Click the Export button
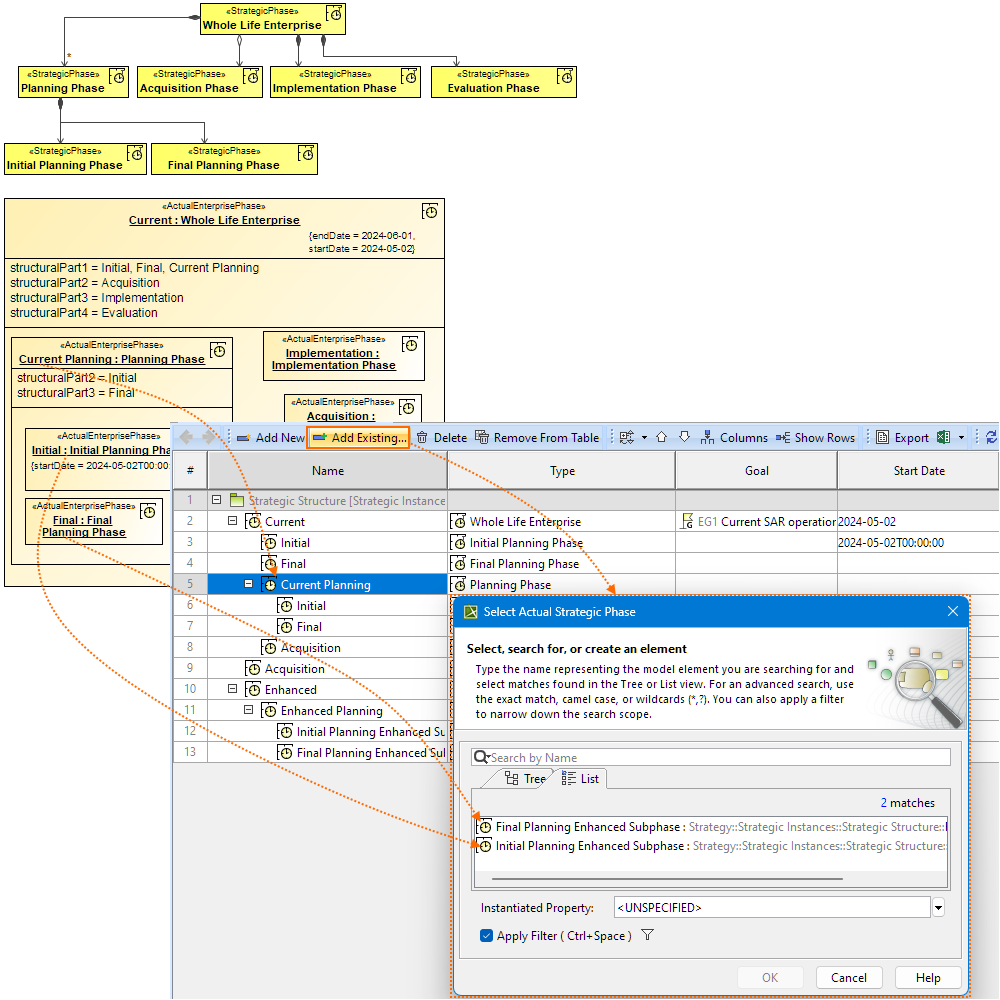The image size is (1000, 1000). click(x=902, y=438)
